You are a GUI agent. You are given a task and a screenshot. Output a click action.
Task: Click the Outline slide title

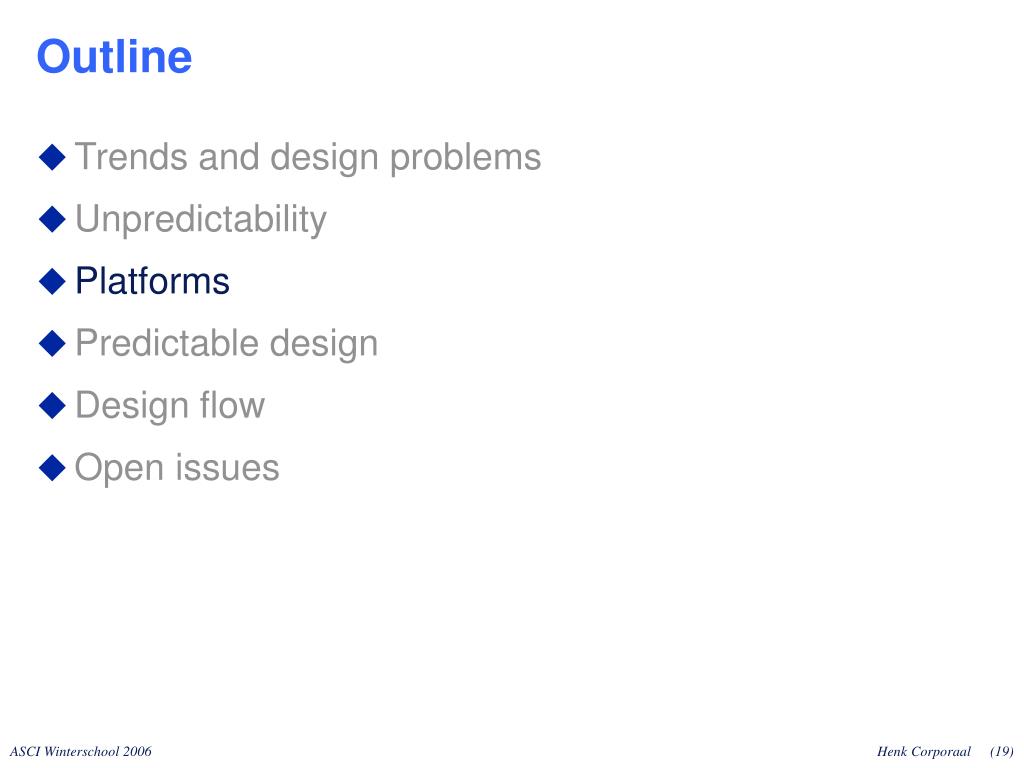(x=114, y=57)
